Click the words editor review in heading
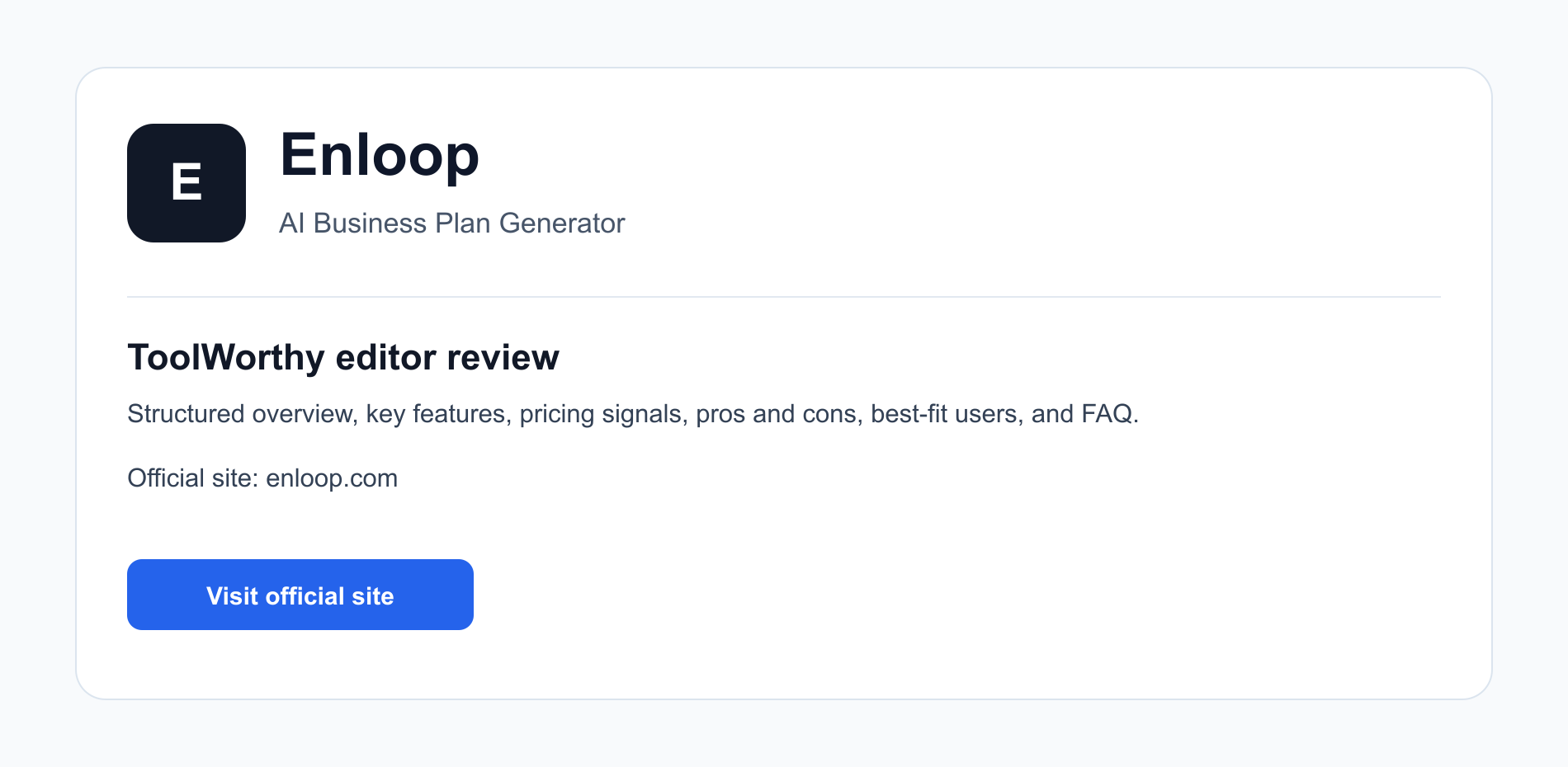Viewport: 1568px width, 767px height. tap(447, 358)
